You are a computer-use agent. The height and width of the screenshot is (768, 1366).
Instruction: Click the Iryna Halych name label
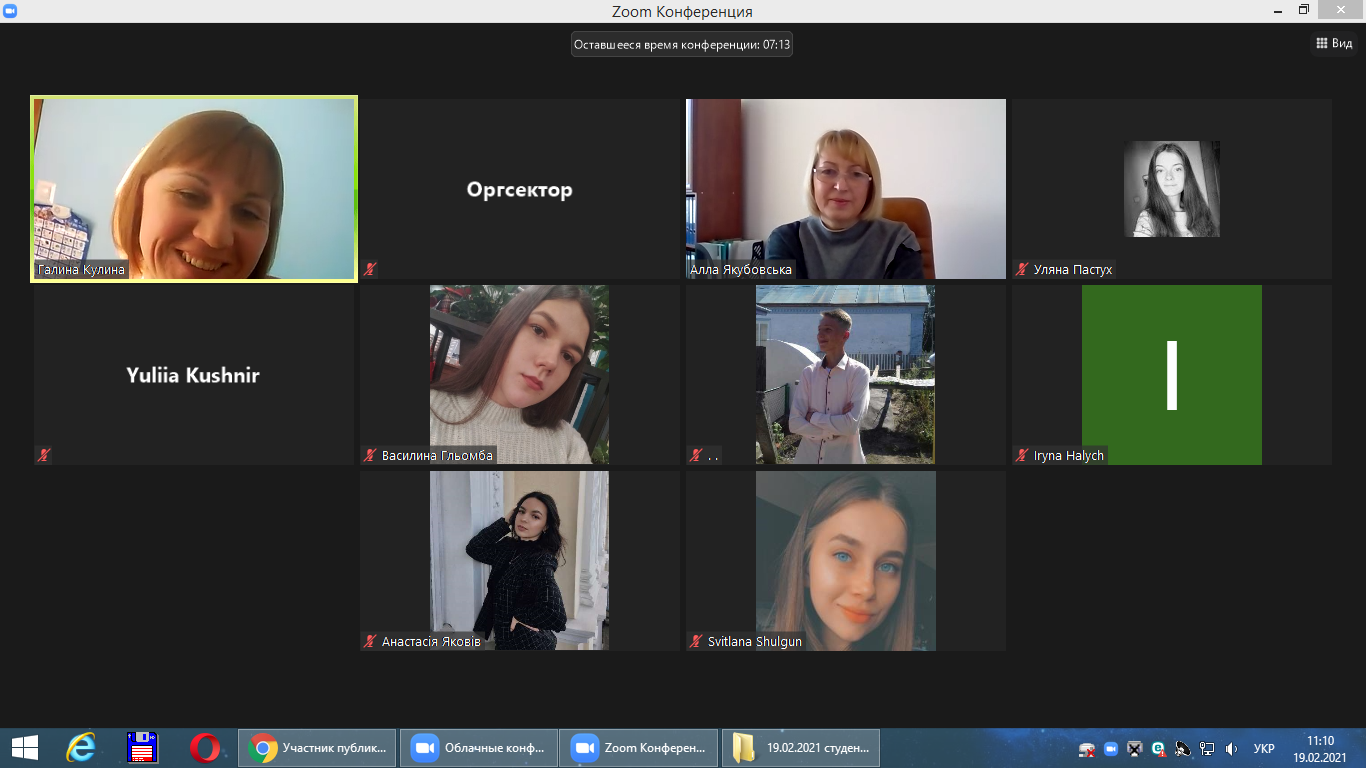1068,456
